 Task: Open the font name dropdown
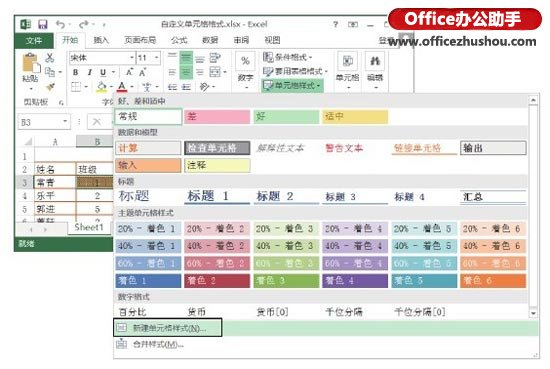point(132,58)
